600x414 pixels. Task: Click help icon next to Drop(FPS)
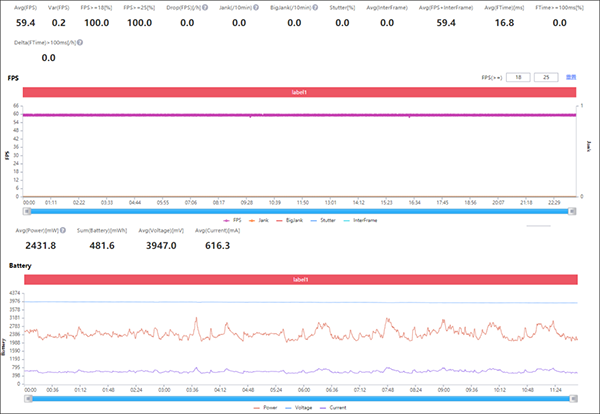tap(207, 8)
